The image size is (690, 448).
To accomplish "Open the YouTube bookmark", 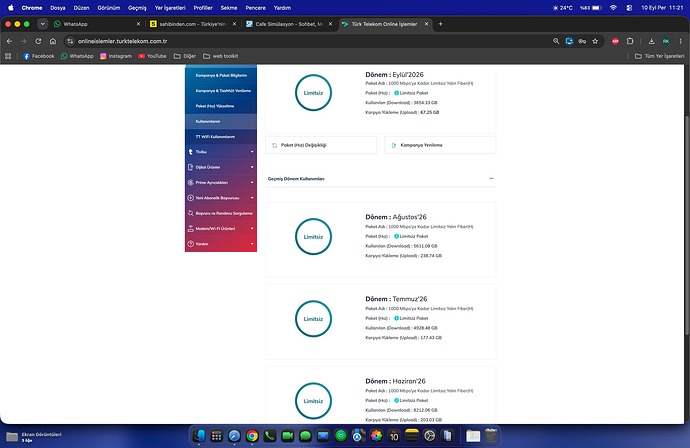I will click(x=152, y=56).
